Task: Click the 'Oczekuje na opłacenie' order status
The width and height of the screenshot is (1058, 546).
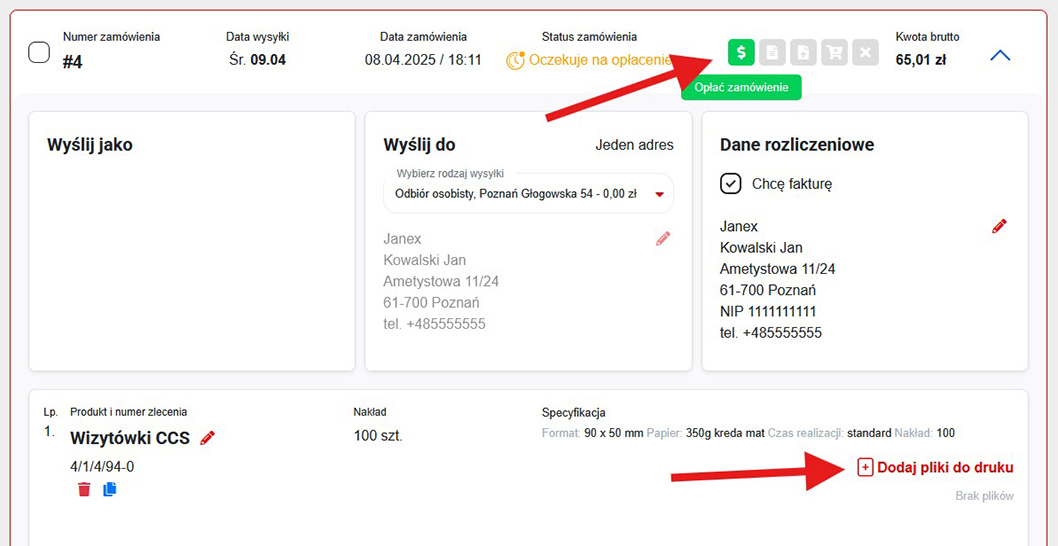Action: click(599, 60)
